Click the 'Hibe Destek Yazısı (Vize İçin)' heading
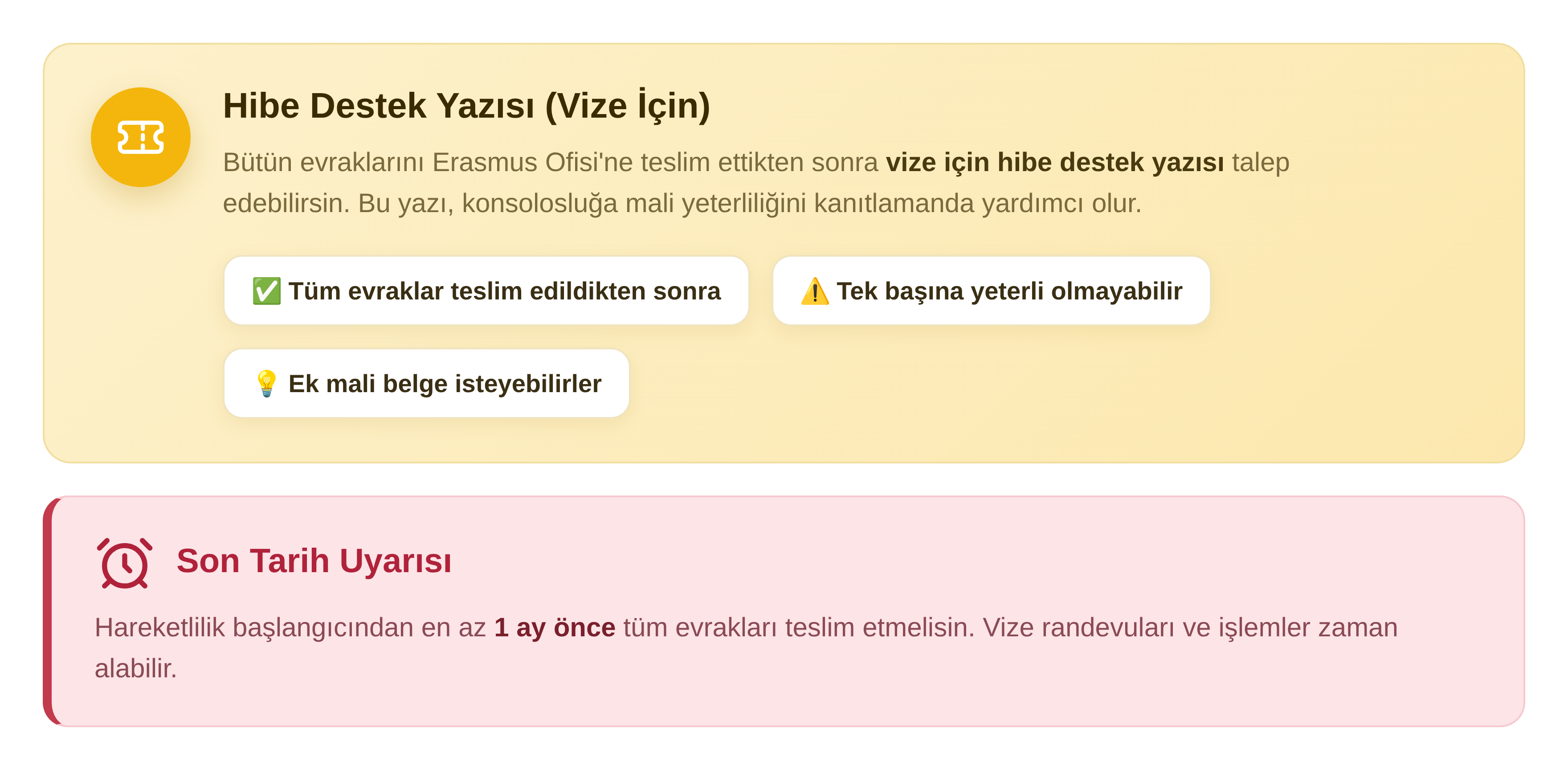This screenshot has width=1568, height=770. (x=466, y=105)
